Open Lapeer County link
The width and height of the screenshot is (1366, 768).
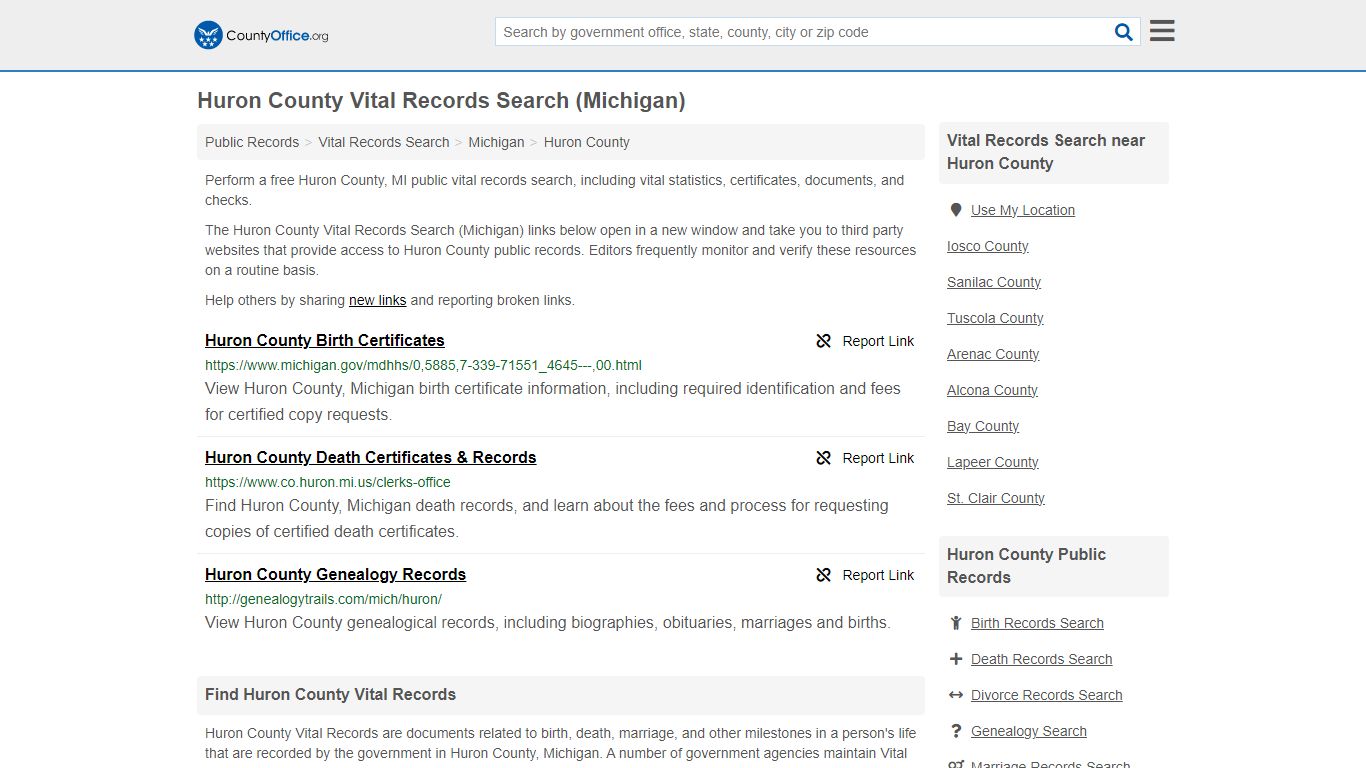click(x=993, y=462)
